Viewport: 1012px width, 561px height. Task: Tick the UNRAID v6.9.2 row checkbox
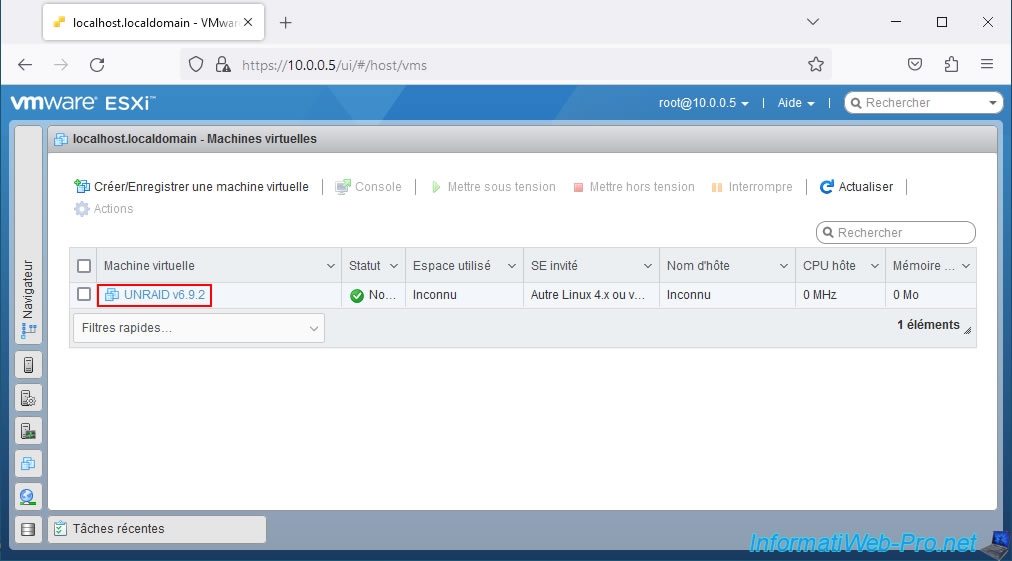click(x=84, y=295)
